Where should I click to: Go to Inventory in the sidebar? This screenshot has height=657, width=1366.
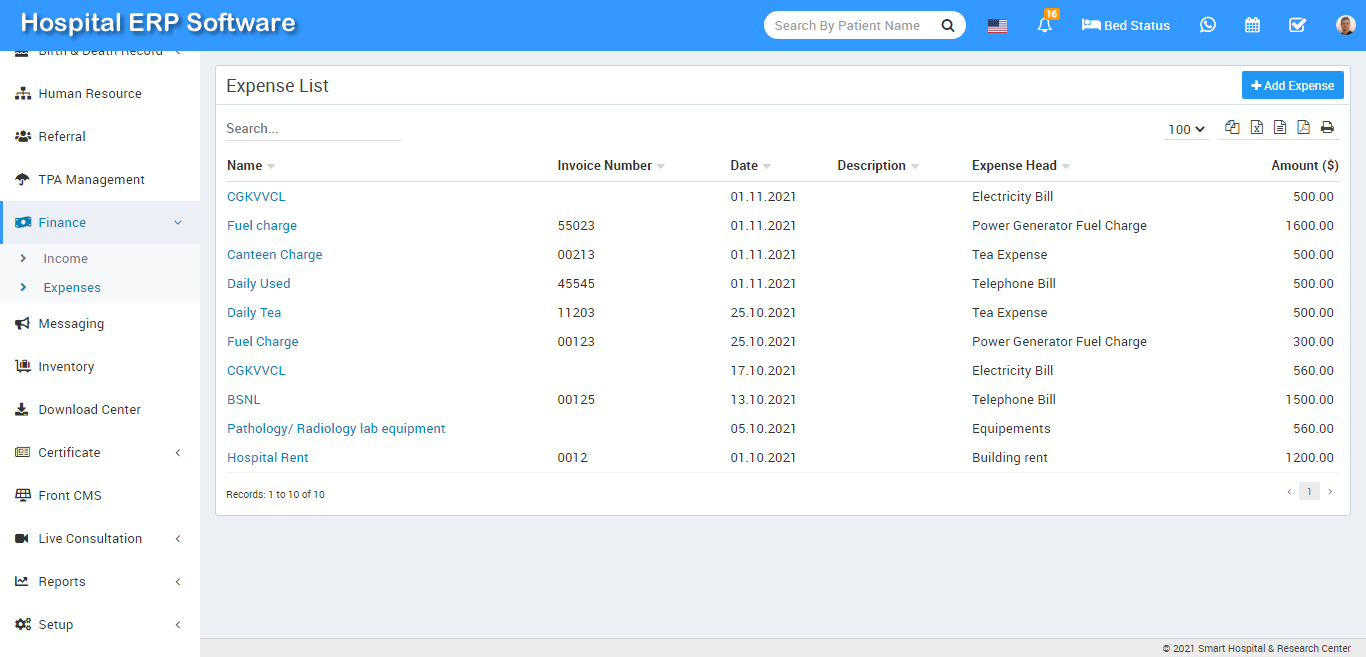click(66, 366)
